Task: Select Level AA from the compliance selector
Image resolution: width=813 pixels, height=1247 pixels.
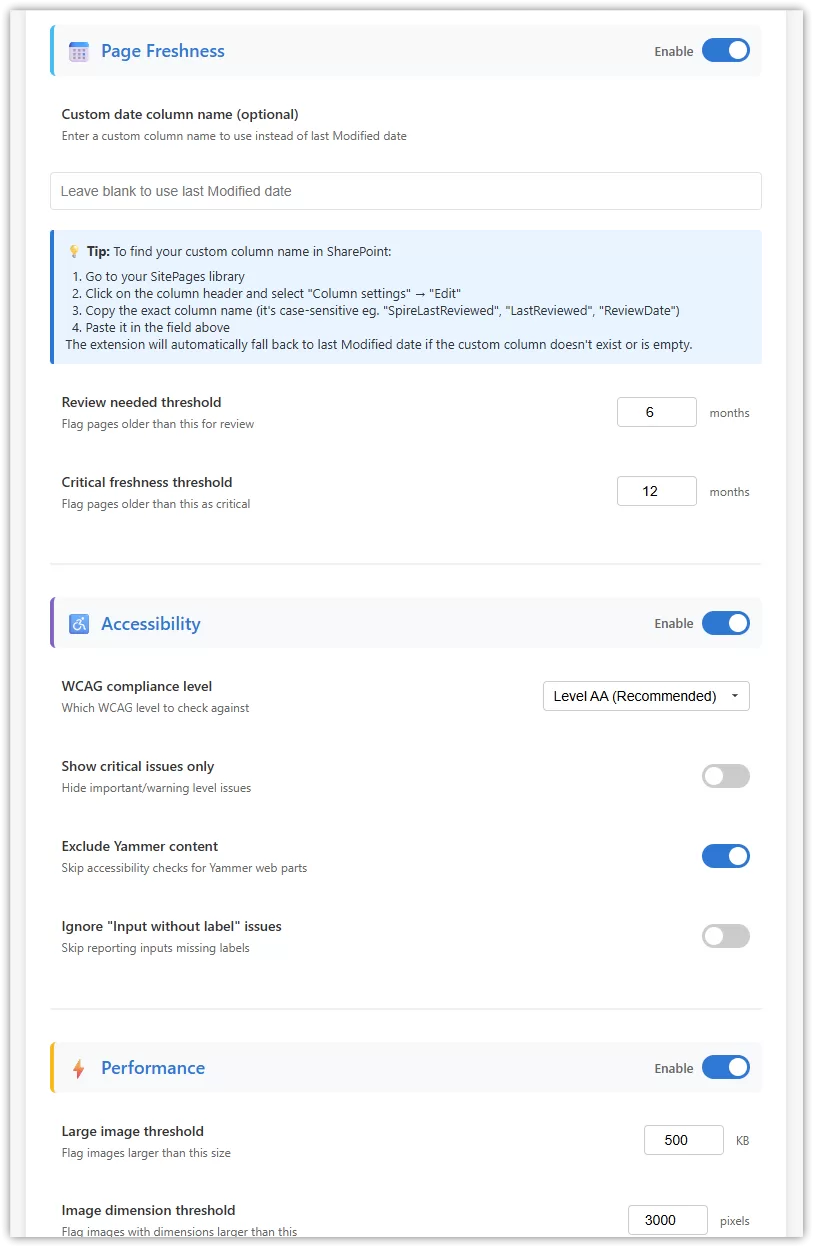Action: (x=646, y=695)
